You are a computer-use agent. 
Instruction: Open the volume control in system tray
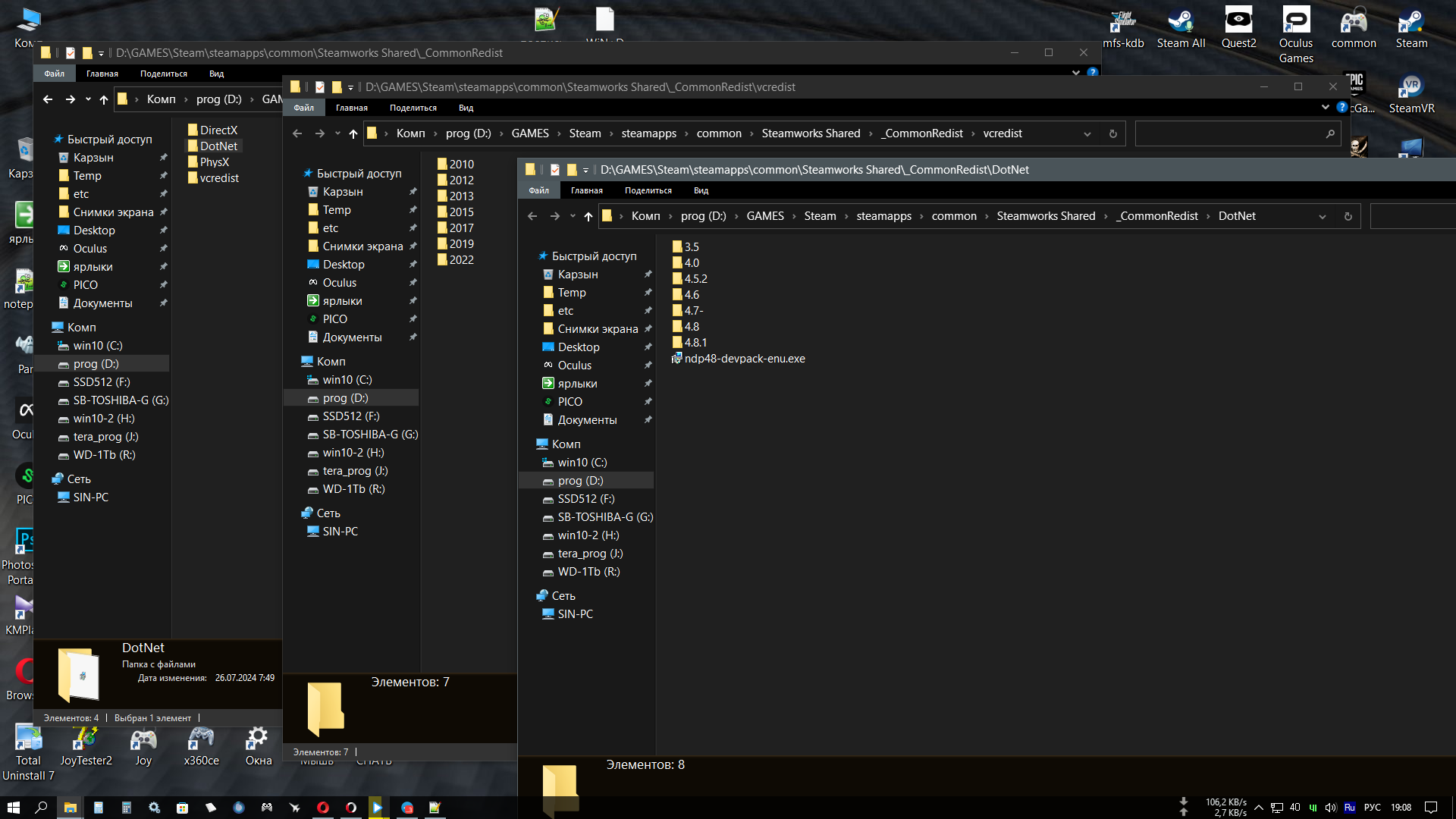(1330, 808)
